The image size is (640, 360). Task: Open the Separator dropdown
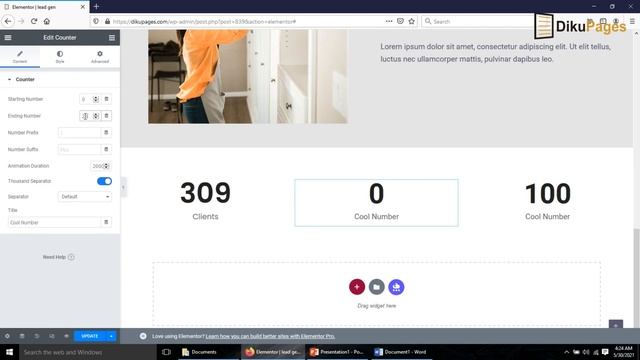pyautogui.click(x=84, y=197)
